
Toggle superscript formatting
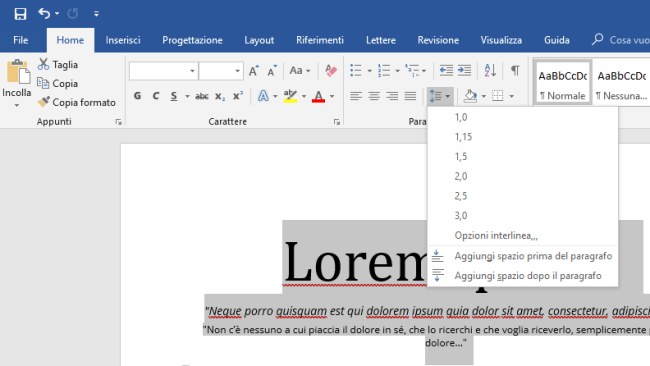click(238, 96)
